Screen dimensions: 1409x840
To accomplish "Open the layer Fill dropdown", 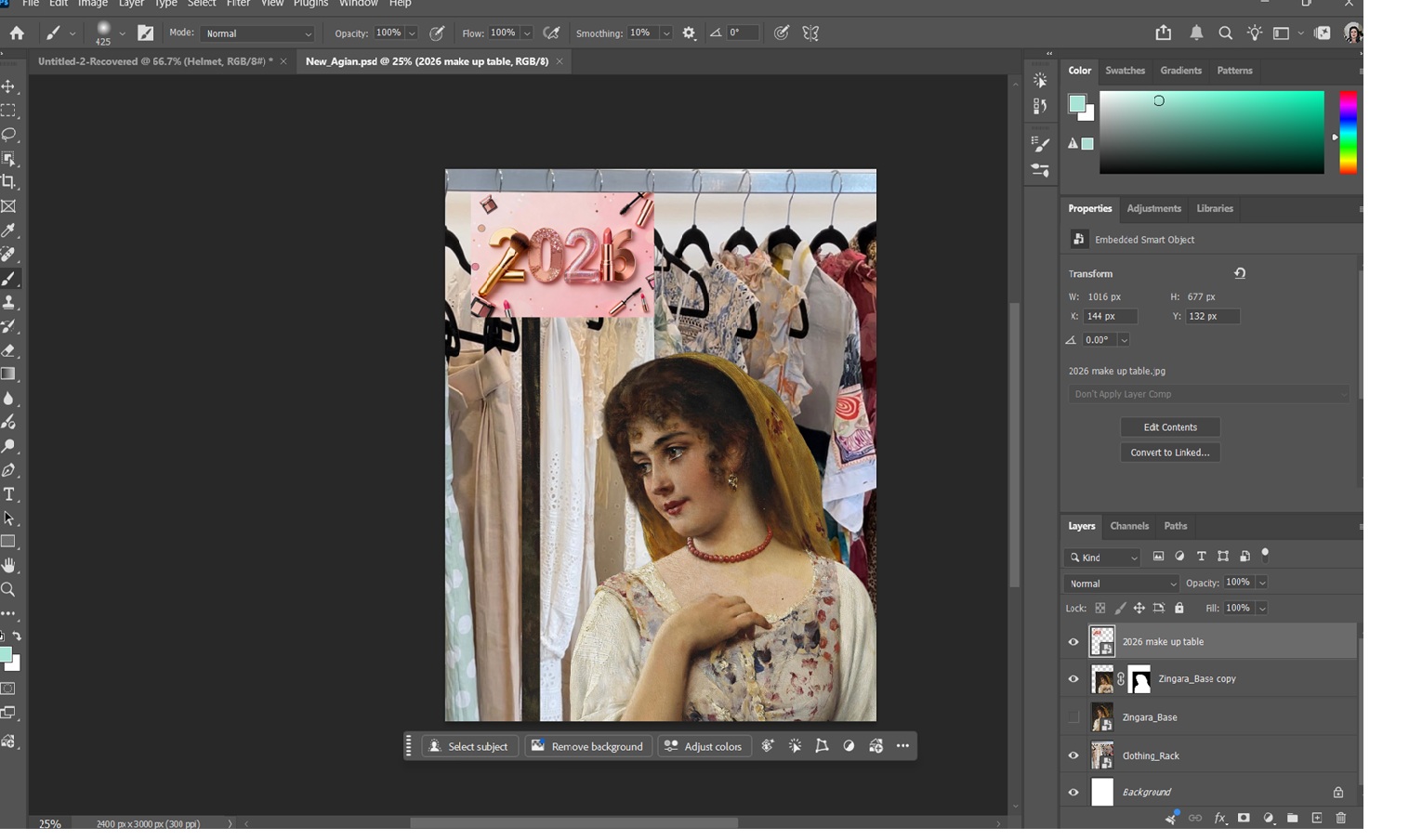I will (x=1262, y=609).
